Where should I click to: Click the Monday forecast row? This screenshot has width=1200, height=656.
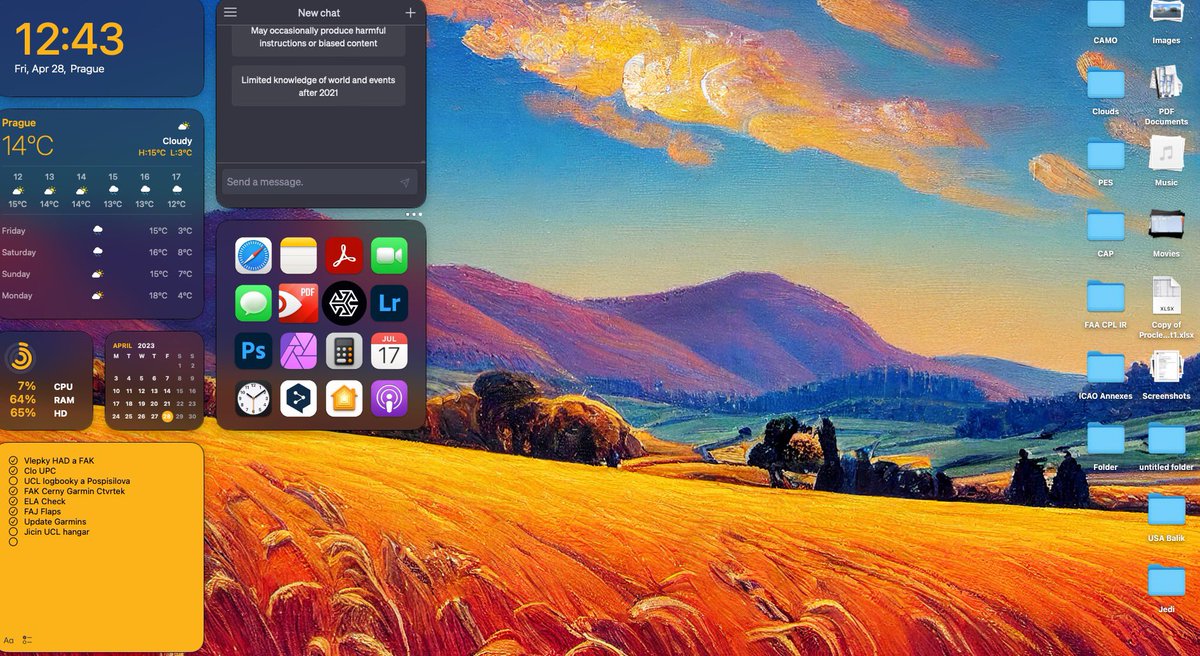(x=97, y=295)
